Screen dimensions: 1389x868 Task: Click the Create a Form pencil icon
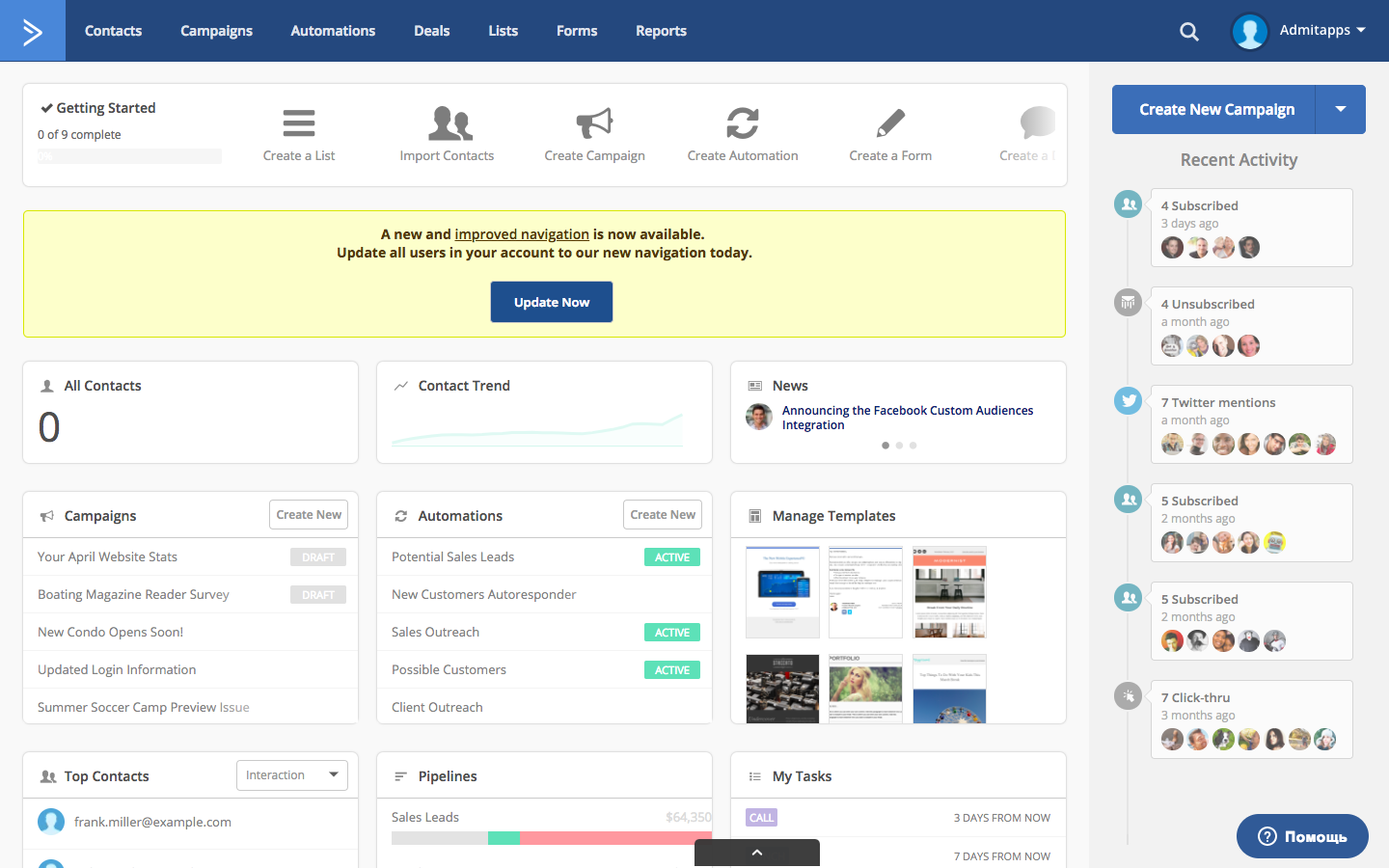click(x=890, y=123)
